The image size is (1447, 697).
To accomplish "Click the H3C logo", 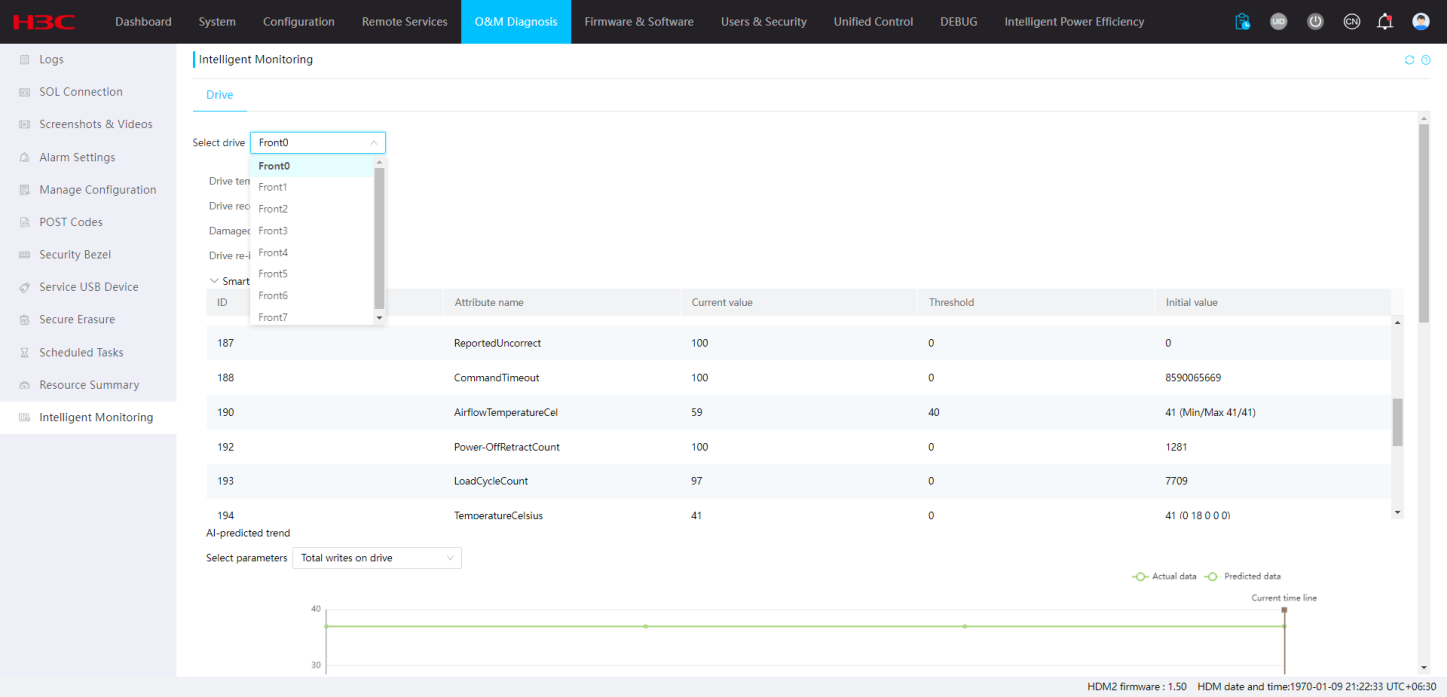I will pyautogui.click(x=45, y=21).
